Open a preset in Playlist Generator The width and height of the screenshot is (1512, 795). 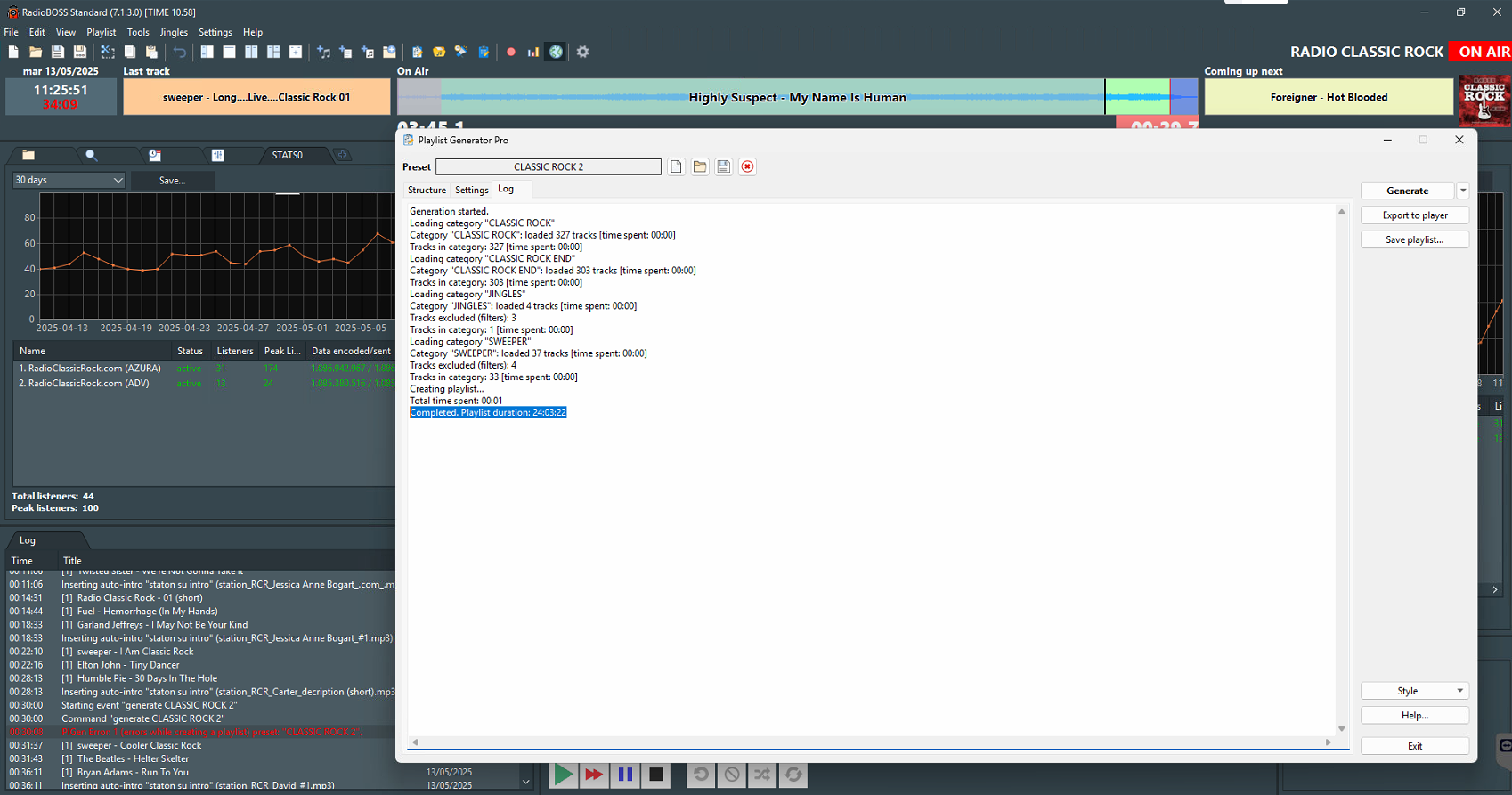click(700, 167)
